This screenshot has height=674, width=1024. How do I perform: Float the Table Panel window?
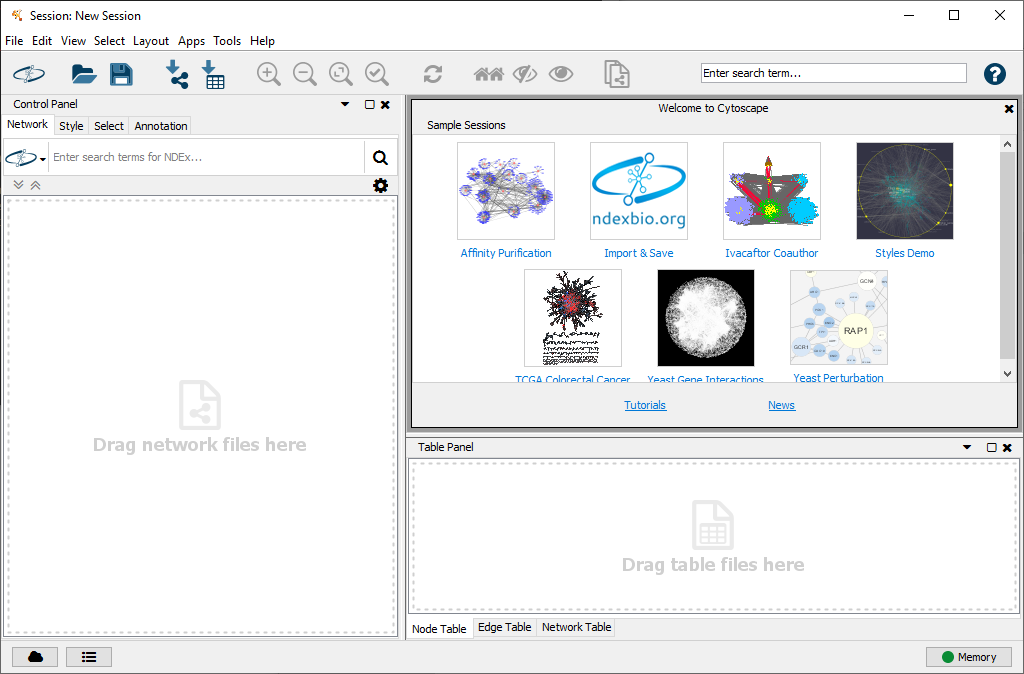click(991, 447)
